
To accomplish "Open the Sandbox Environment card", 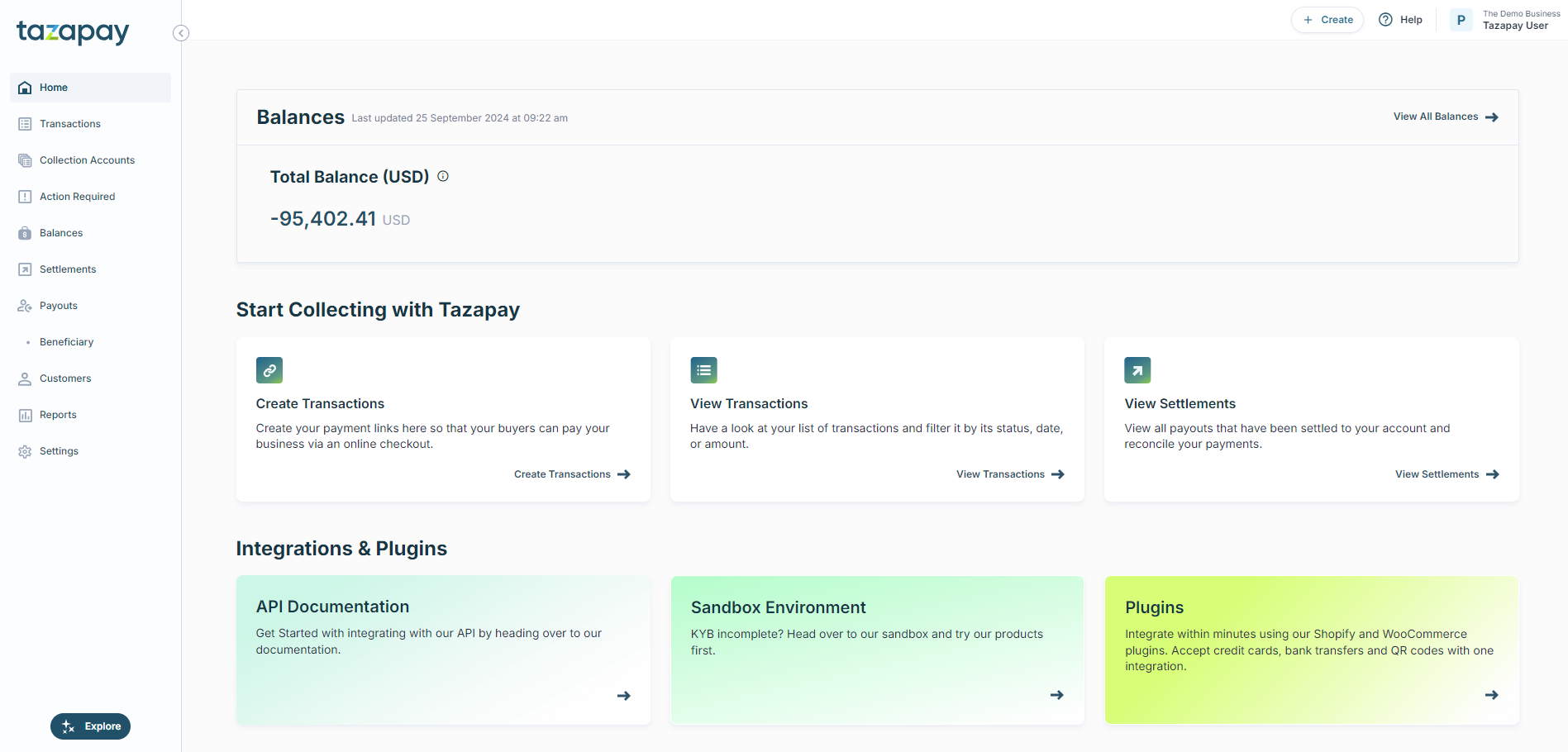I will pos(878,650).
